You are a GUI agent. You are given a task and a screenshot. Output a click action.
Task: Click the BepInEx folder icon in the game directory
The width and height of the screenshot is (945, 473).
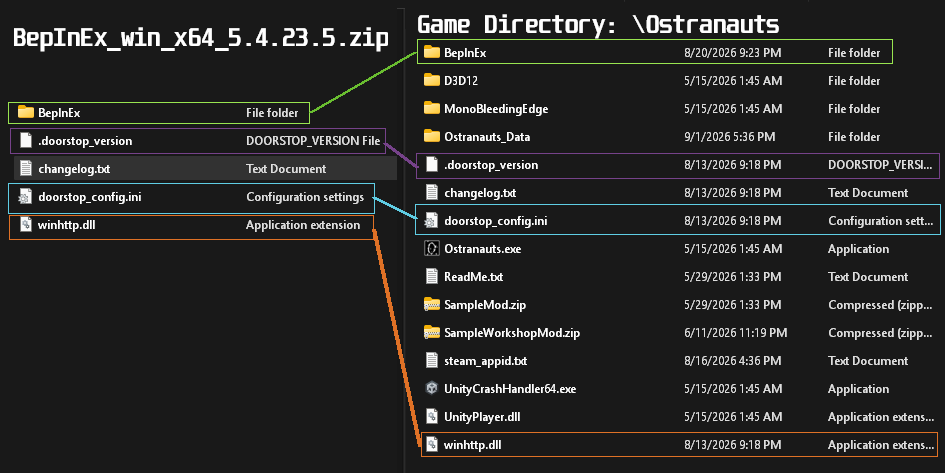[x=432, y=52]
